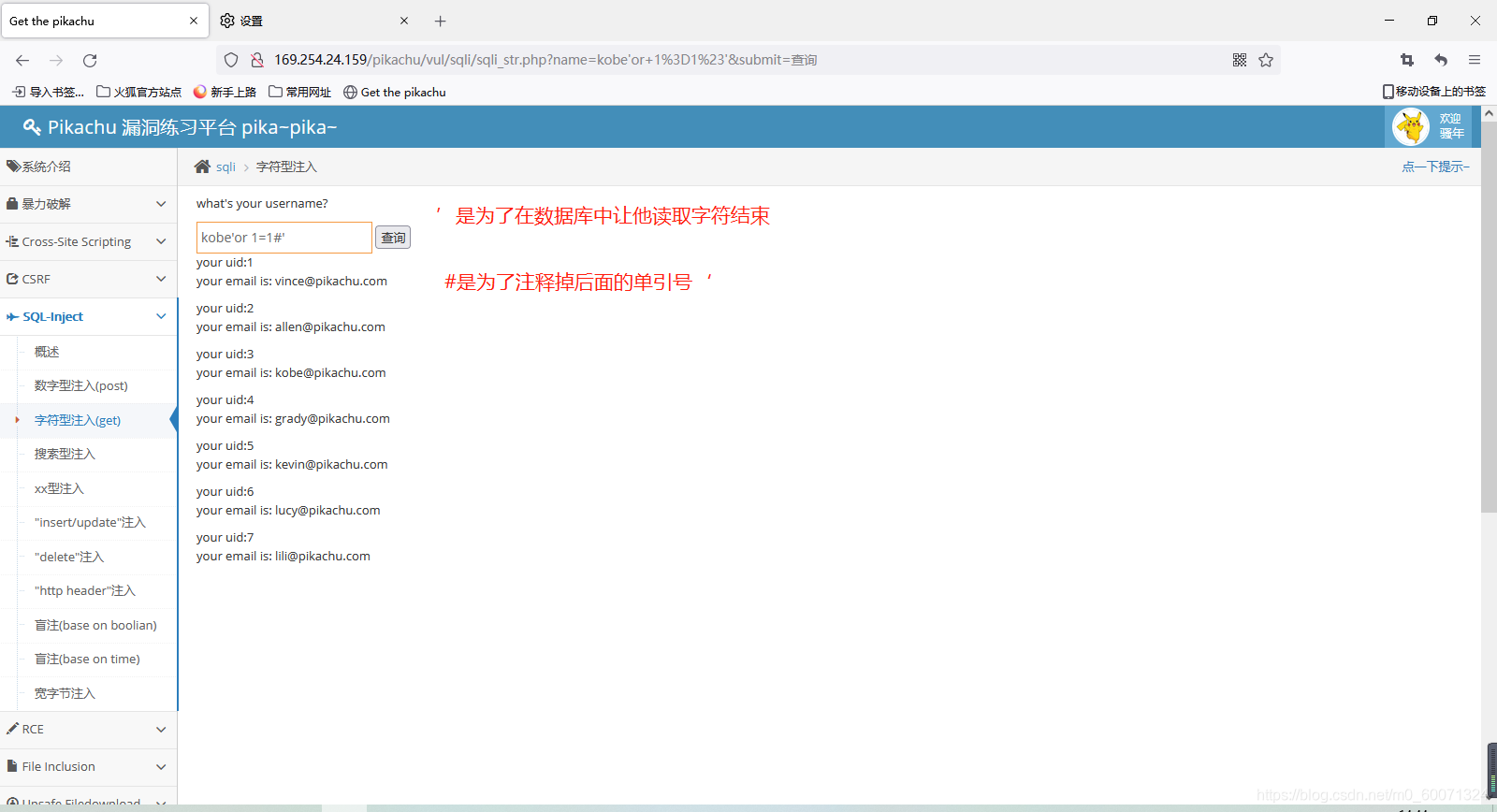1497x812 pixels.
Task: Click email vince@pikachu.com result text
Action: (331, 281)
